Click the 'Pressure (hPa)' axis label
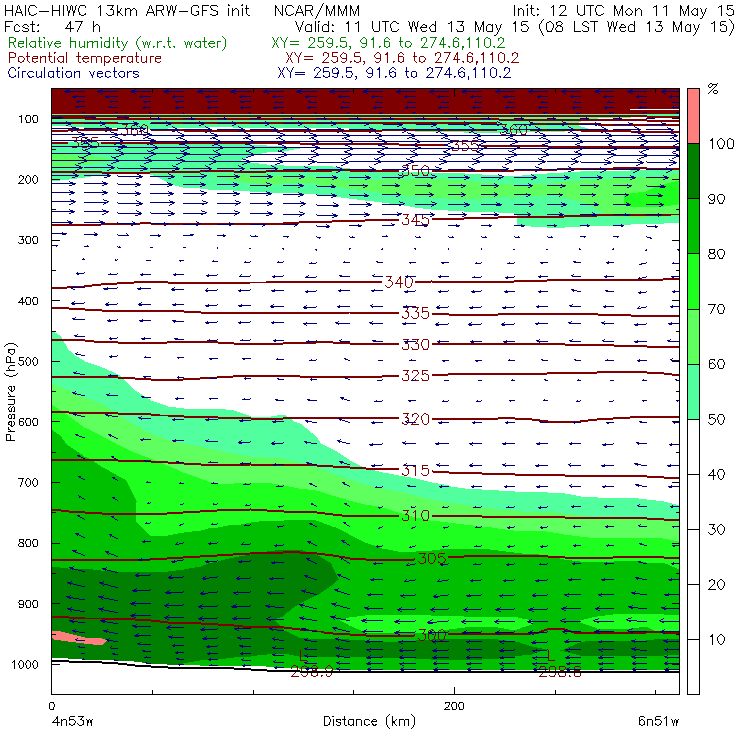This screenshot has width=740, height=740. (10, 392)
